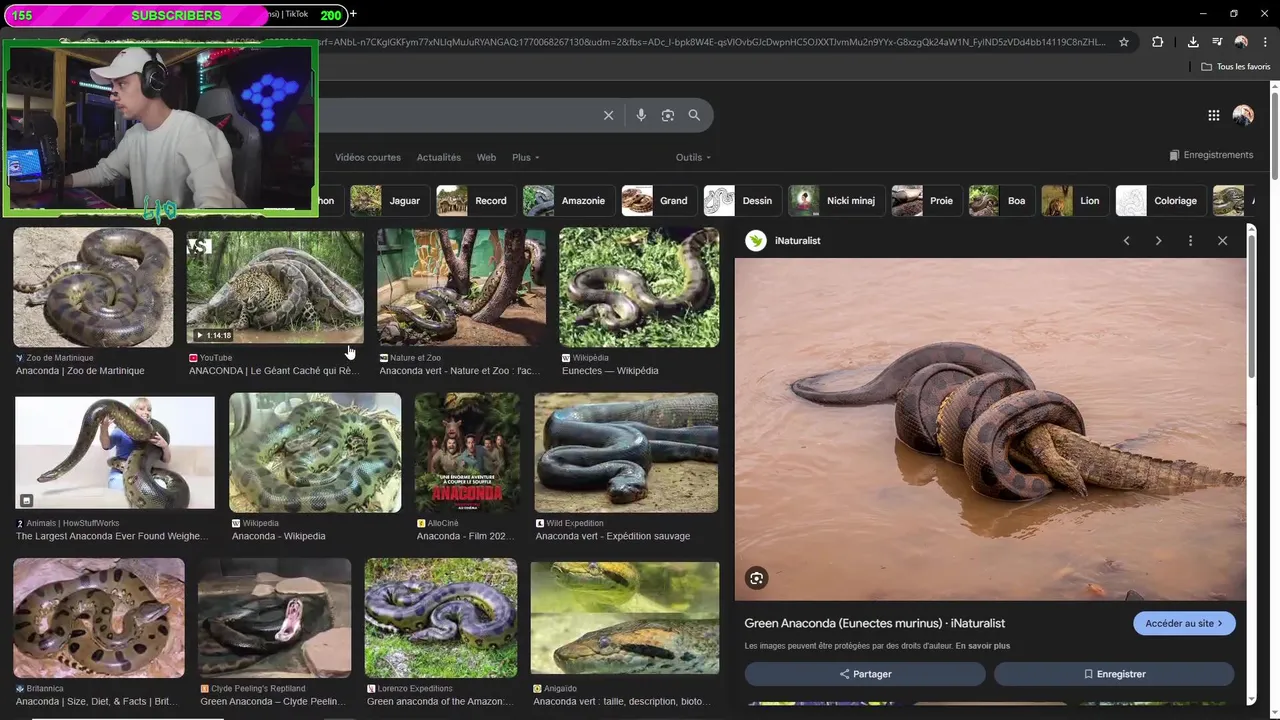Switch to the Actualités tab
Screen dimensions: 1280x720
439,157
